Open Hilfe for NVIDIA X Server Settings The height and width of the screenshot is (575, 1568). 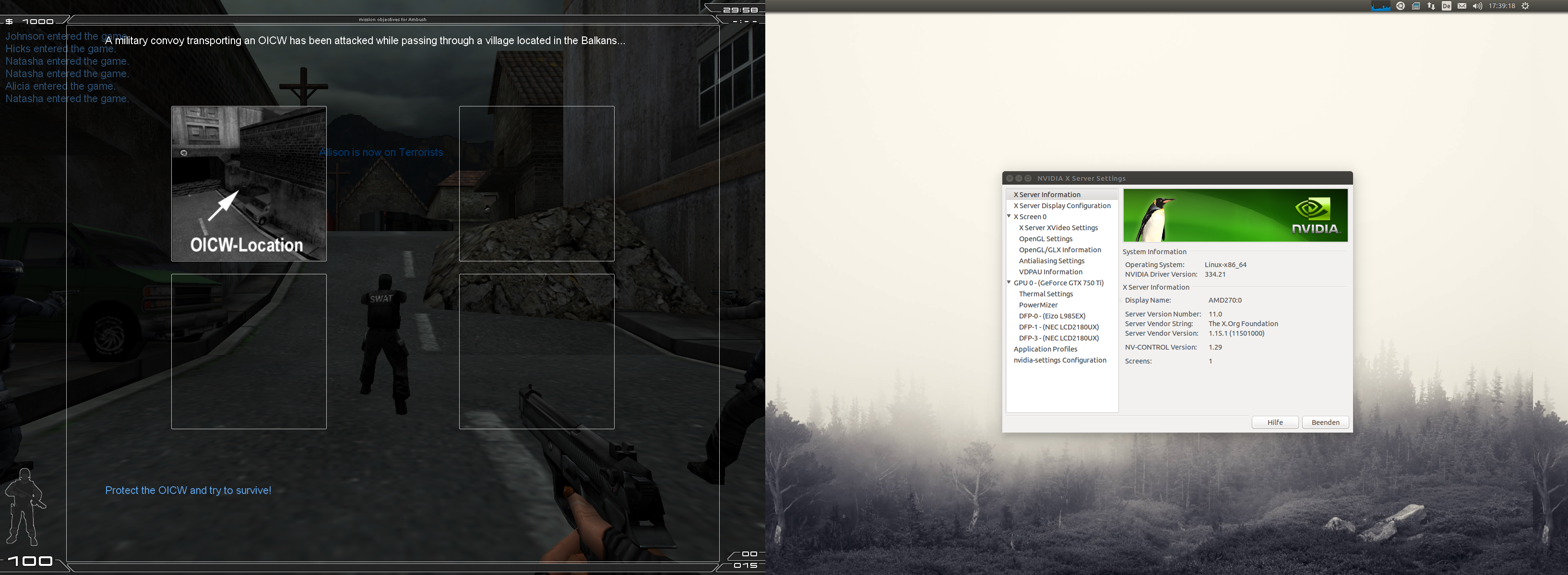click(1275, 422)
